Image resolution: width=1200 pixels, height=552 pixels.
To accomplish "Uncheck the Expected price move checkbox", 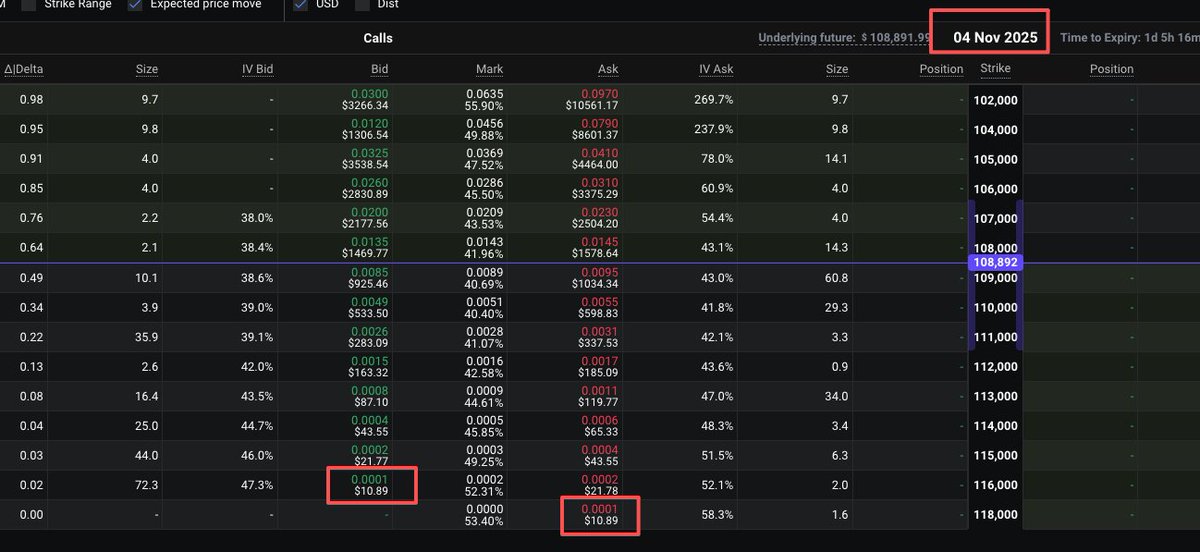I will [135, 5].
